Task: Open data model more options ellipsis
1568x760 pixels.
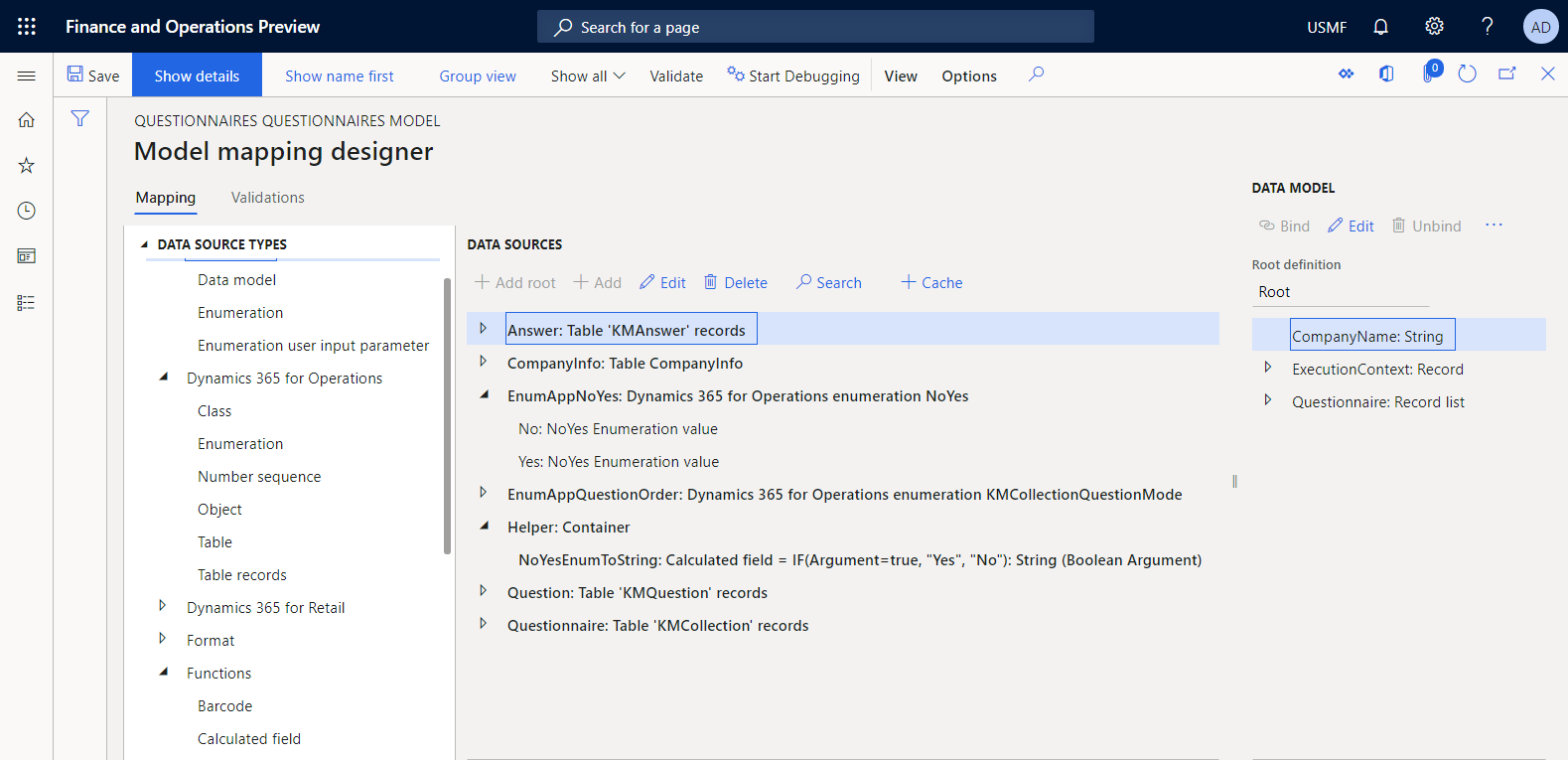Action: click(x=1494, y=226)
